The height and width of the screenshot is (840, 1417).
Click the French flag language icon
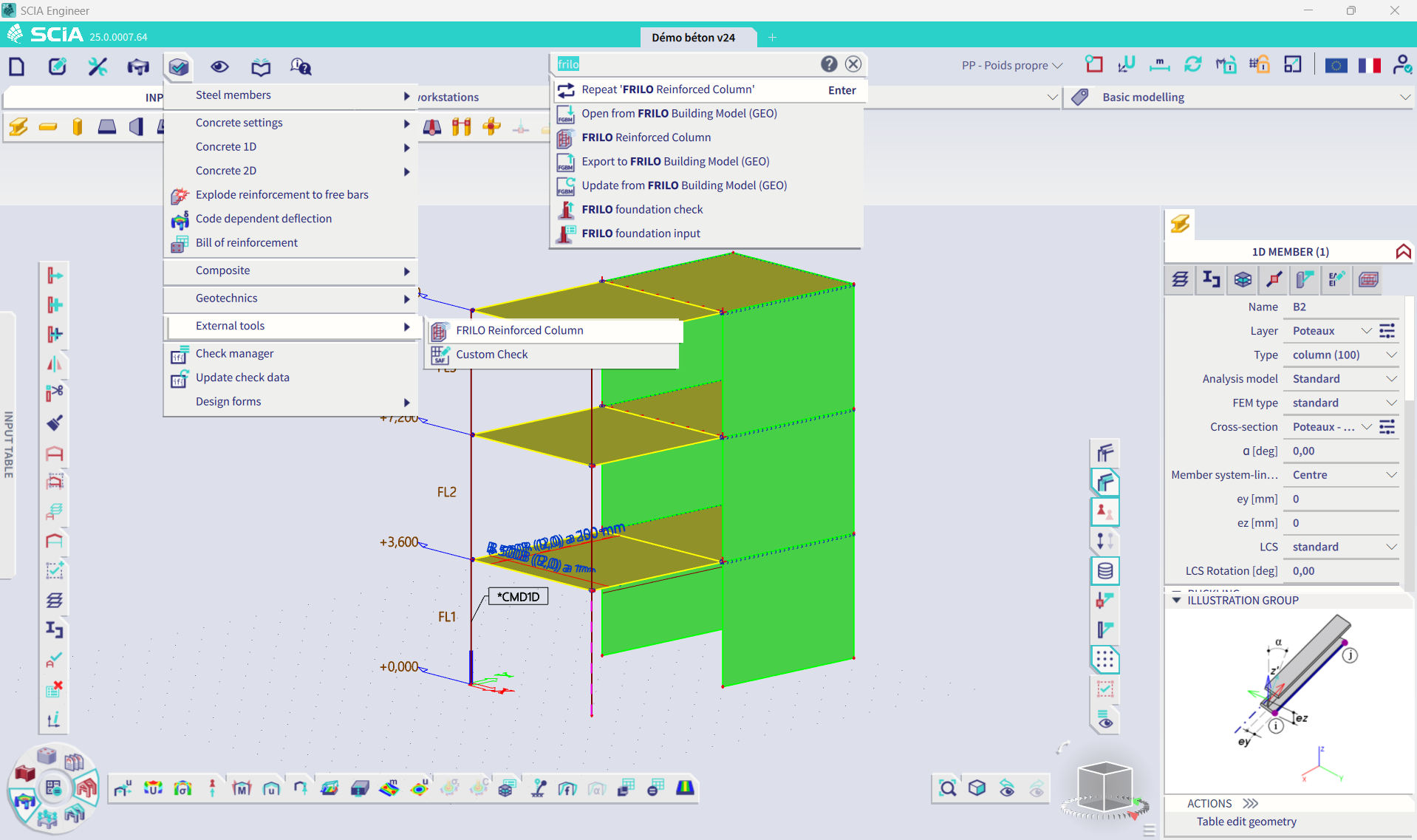click(x=1369, y=65)
